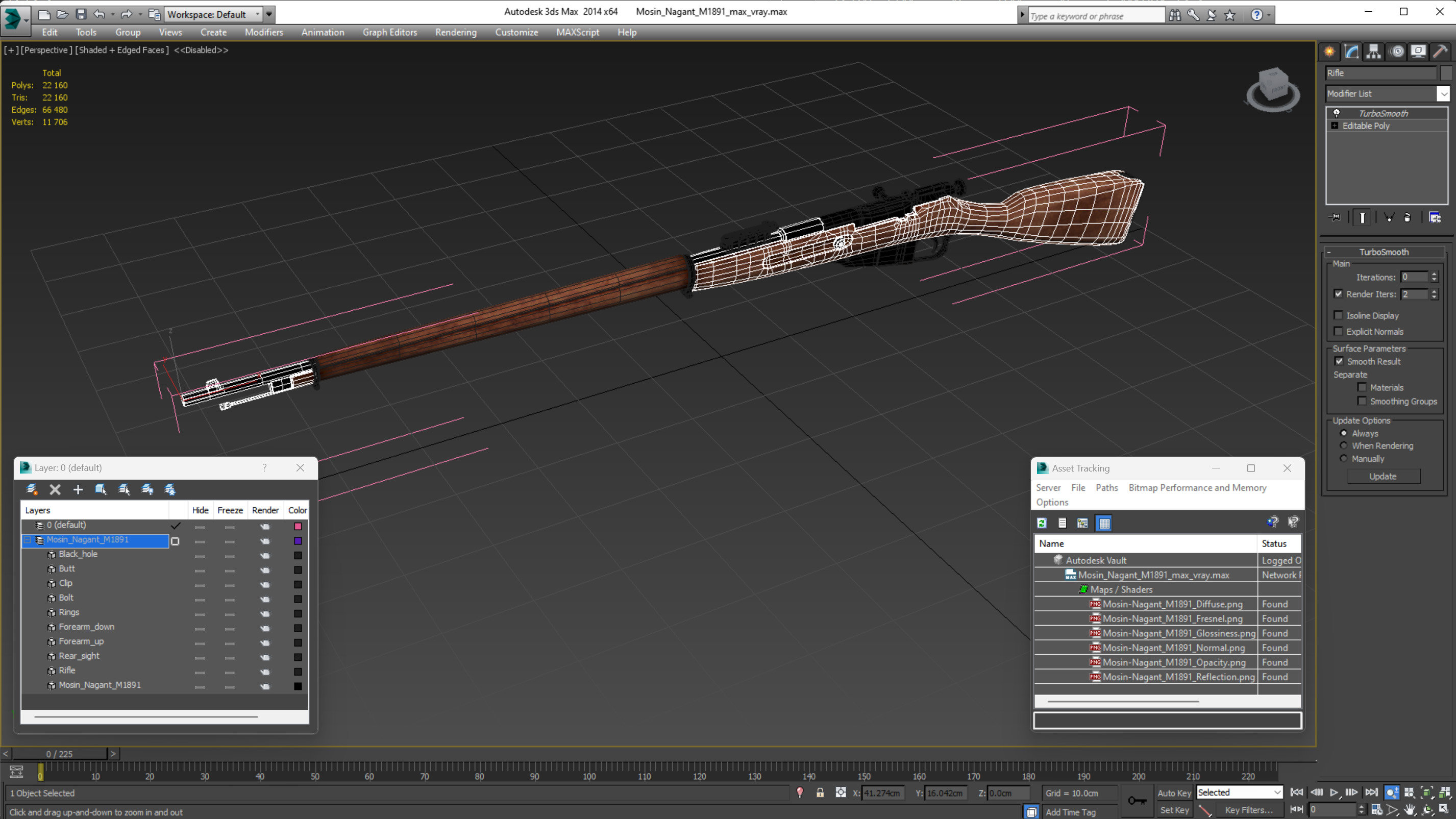Collapse the Mosin_Nagant_M1891 layer tree
1456x819 pixels.
pyautogui.click(x=27, y=540)
